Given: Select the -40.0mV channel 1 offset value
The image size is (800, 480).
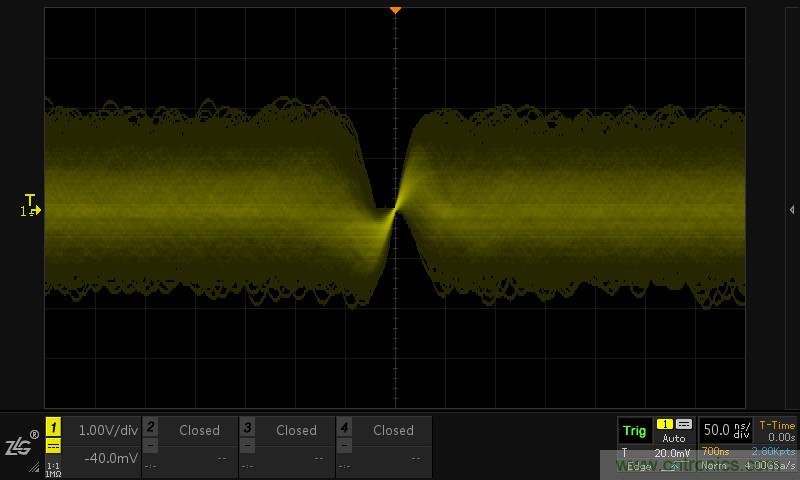Looking at the screenshot, I should [x=110, y=458].
